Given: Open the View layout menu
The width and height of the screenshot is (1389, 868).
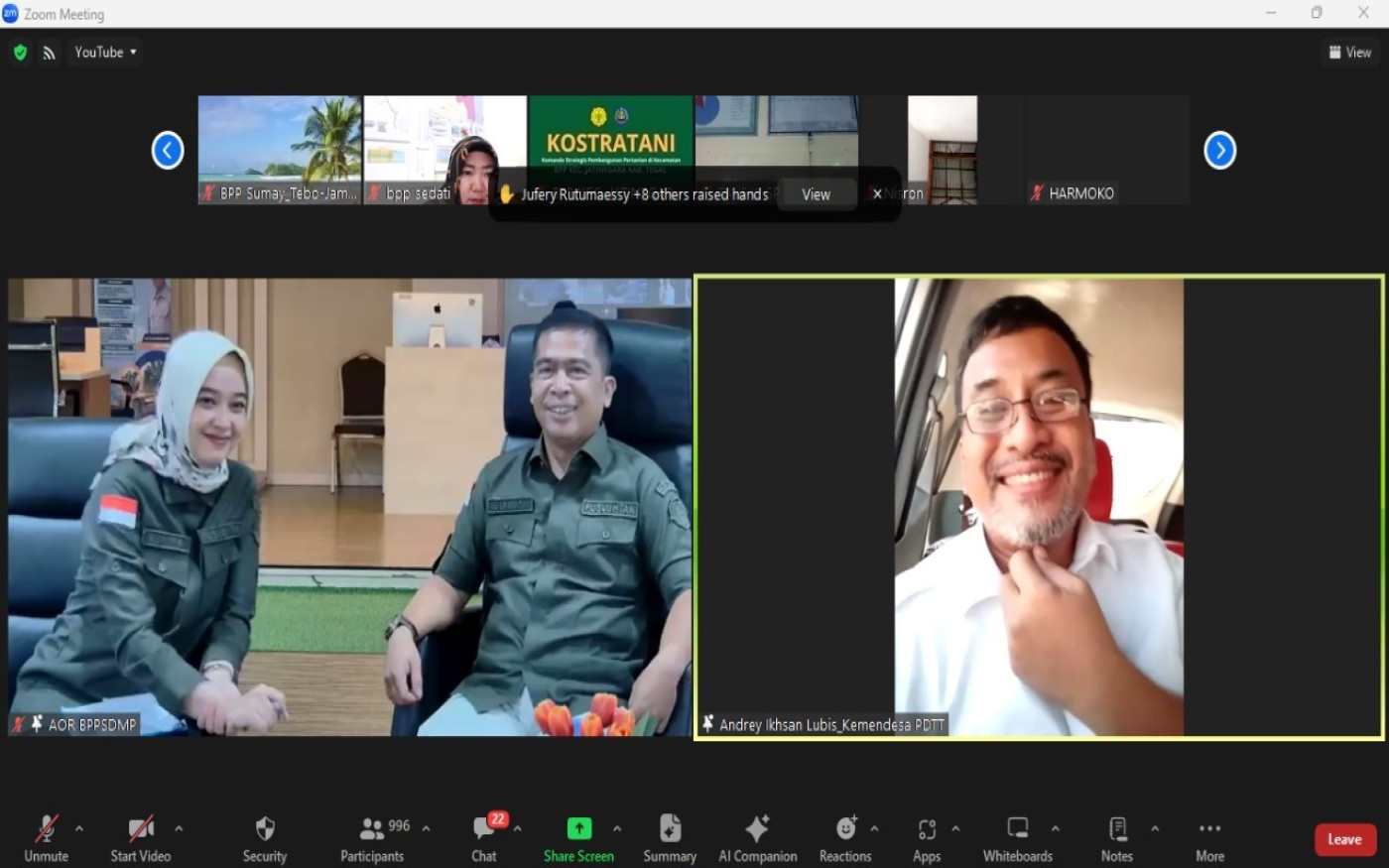Looking at the screenshot, I should click(1349, 53).
